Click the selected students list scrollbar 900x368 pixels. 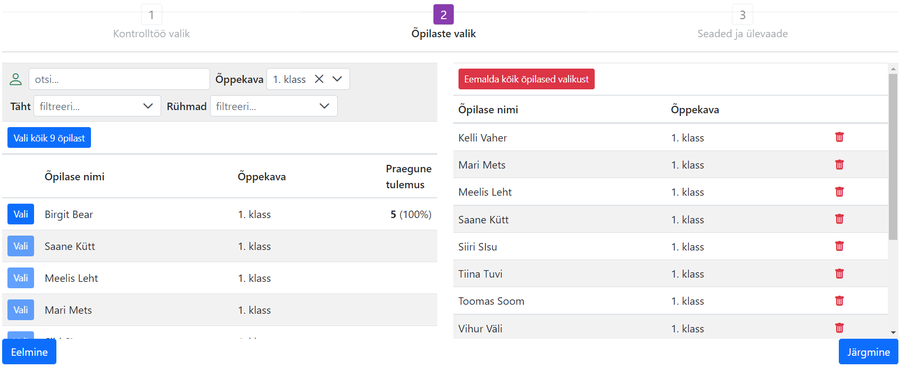click(893, 156)
